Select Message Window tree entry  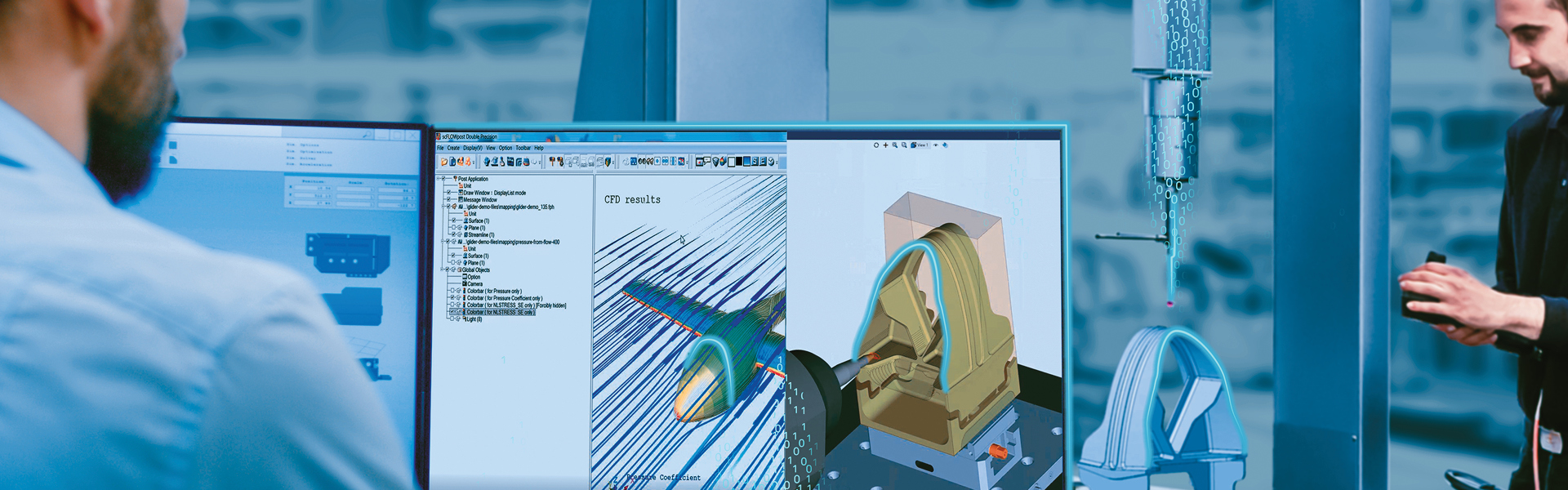[479, 200]
